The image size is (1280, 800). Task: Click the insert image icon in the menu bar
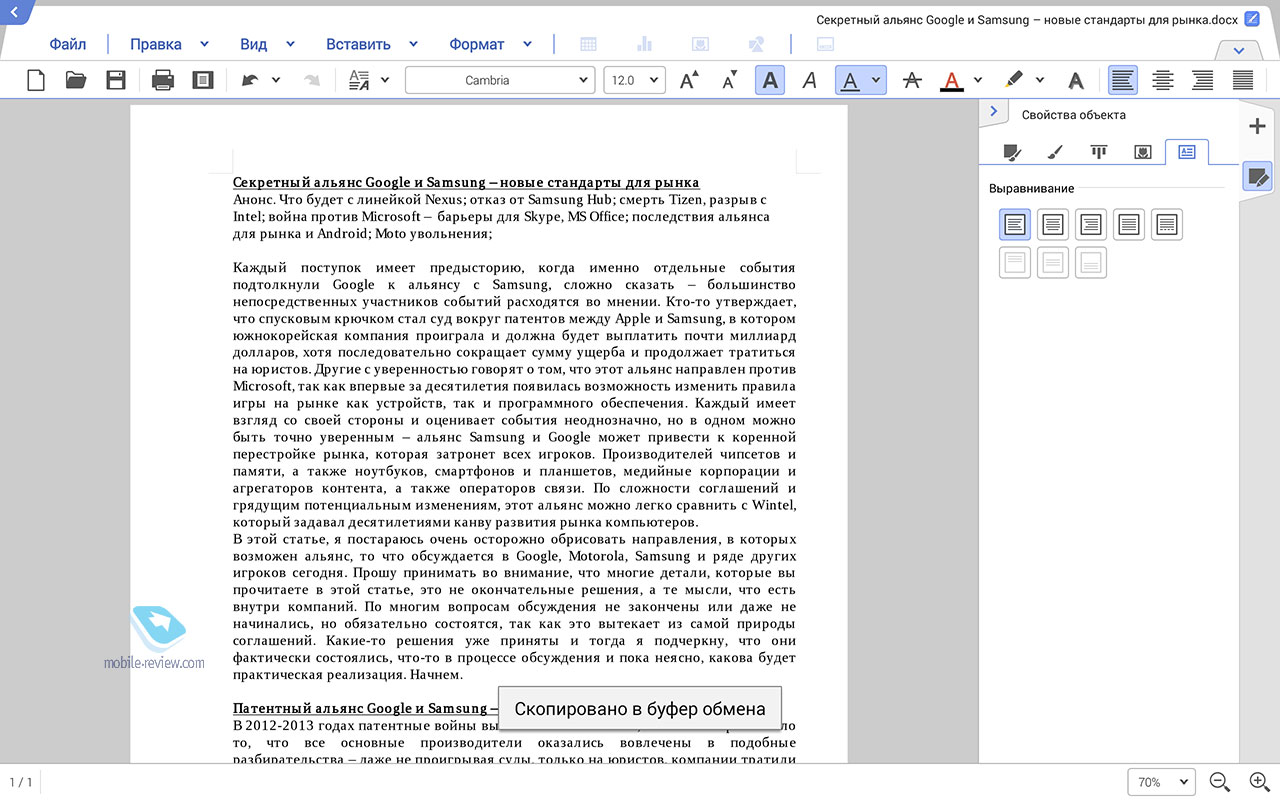[700, 44]
